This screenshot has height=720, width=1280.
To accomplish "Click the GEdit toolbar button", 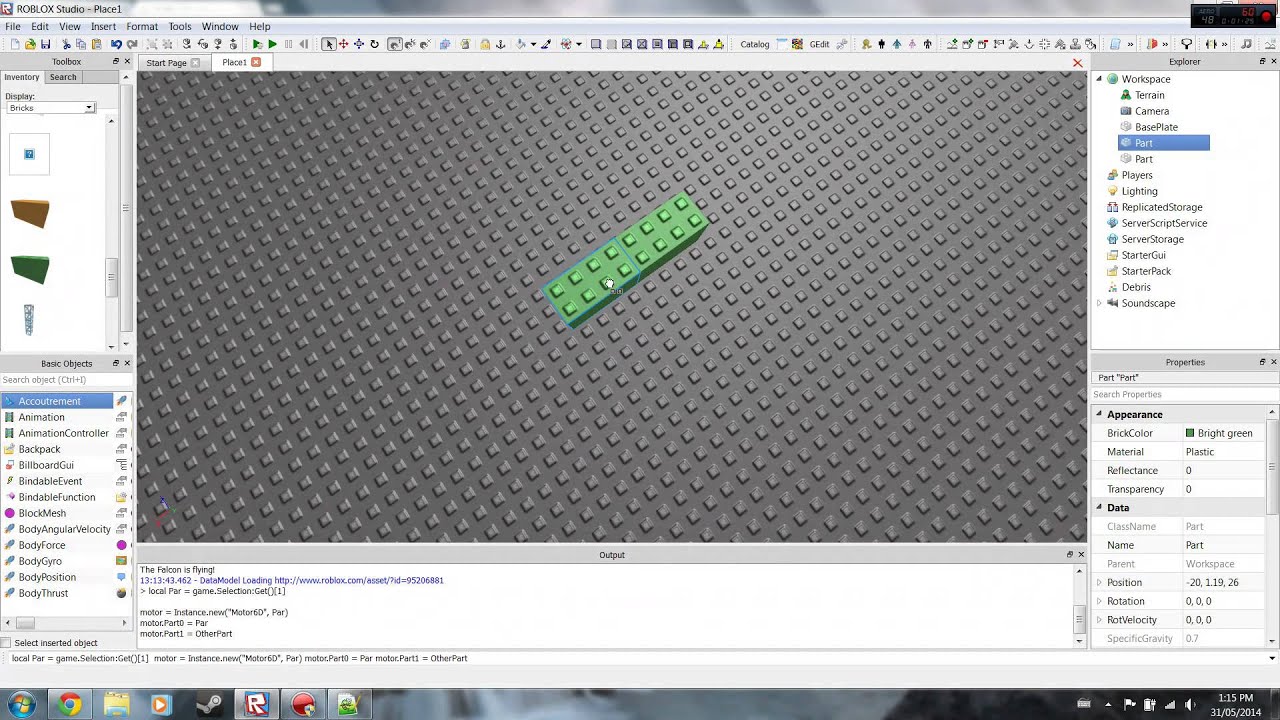I will pos(819,44).
